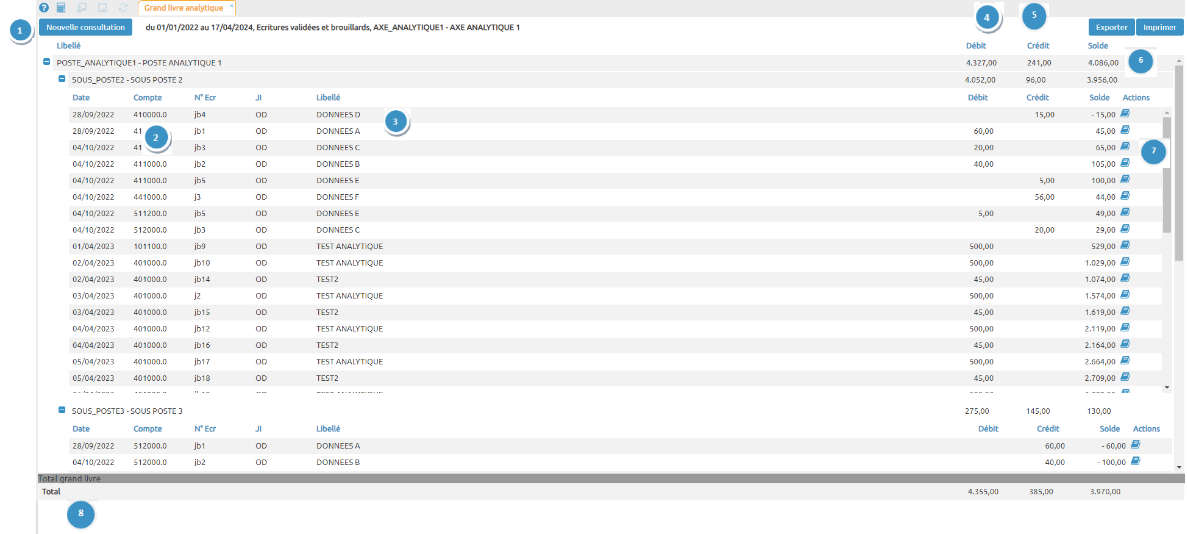Click action icon for jb9 TEST ANALYTIQUE row
The height and width of the screenshot is (534, 1187).
(1125, 245)
